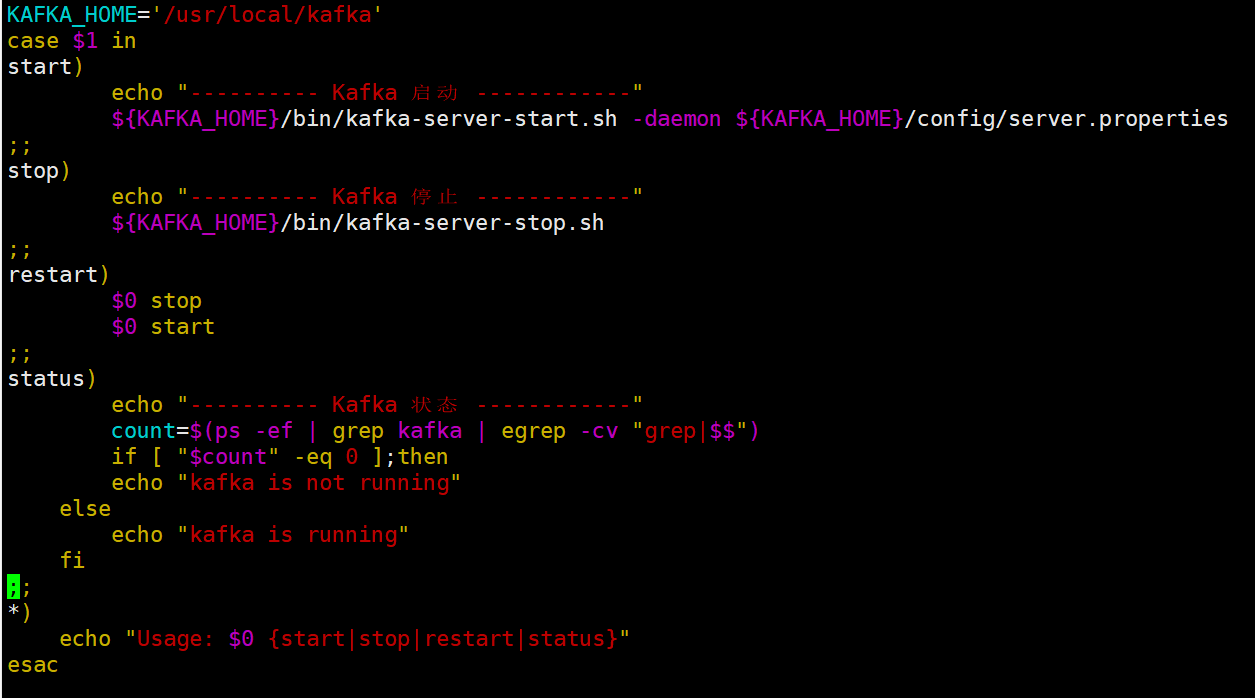Click the 'status)' case label

coord(52,379)
